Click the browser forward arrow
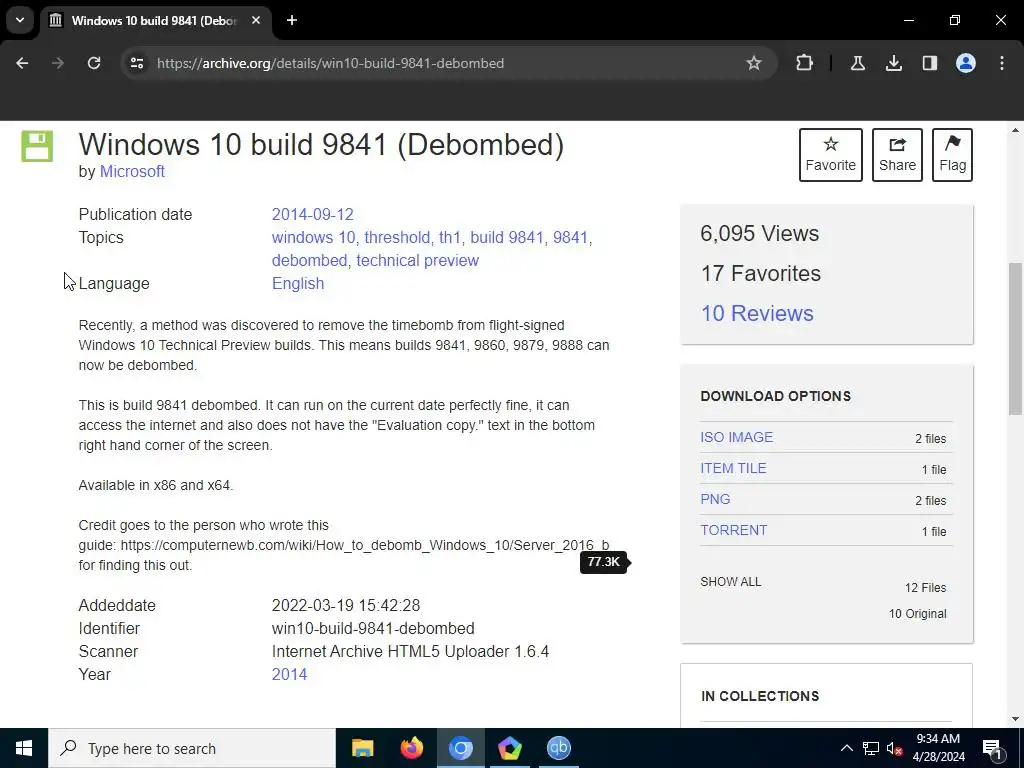 pos(58,63)
